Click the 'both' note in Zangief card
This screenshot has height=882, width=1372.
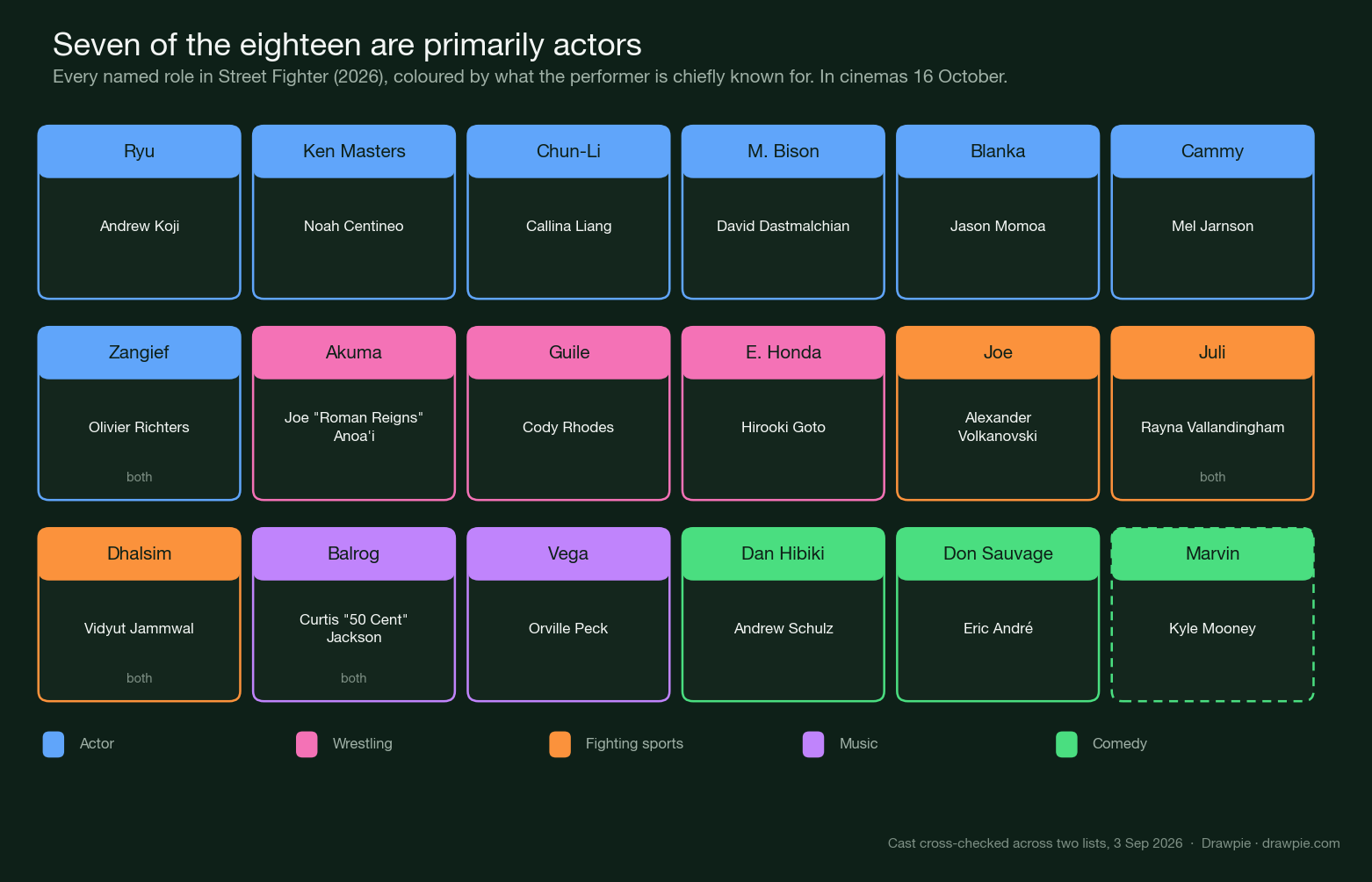coord(139,477)
